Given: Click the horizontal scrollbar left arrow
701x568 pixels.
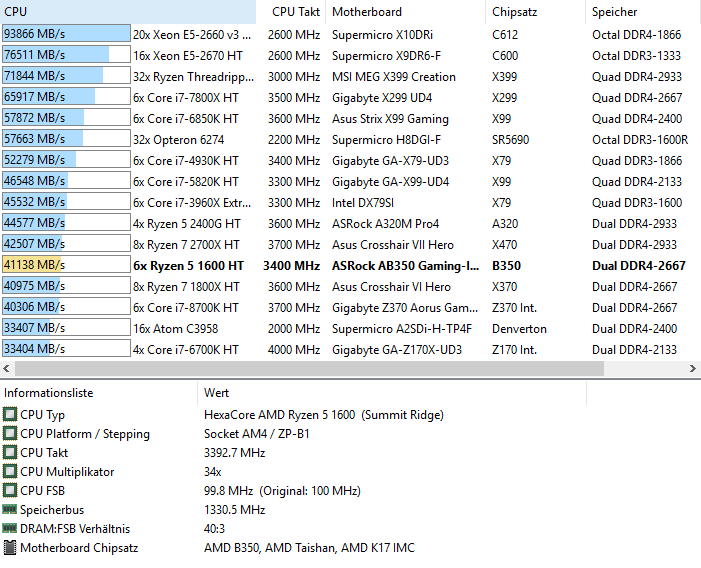Looking at the screenshot, I should click(x=6, y=369).
